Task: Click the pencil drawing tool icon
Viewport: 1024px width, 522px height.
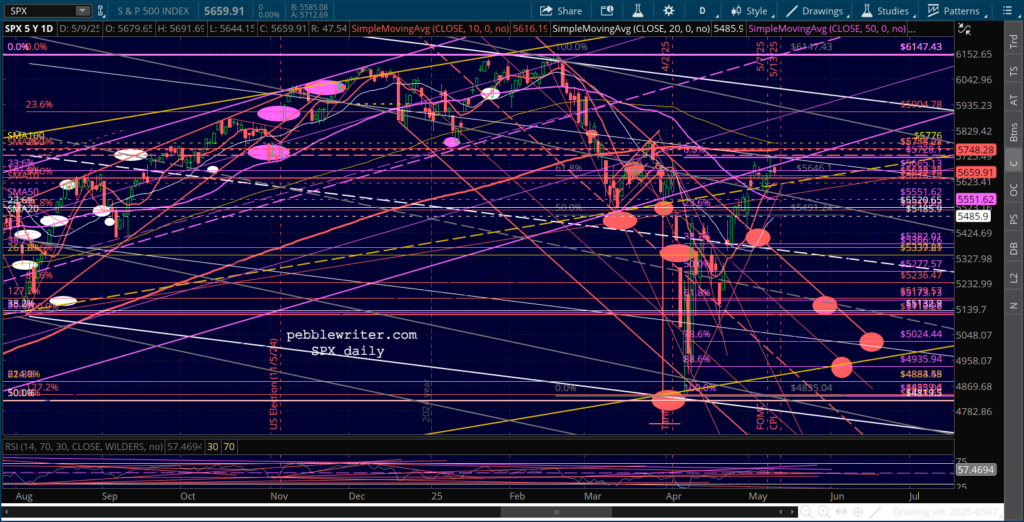Action: pyautogui.click(x=873, y=513)
